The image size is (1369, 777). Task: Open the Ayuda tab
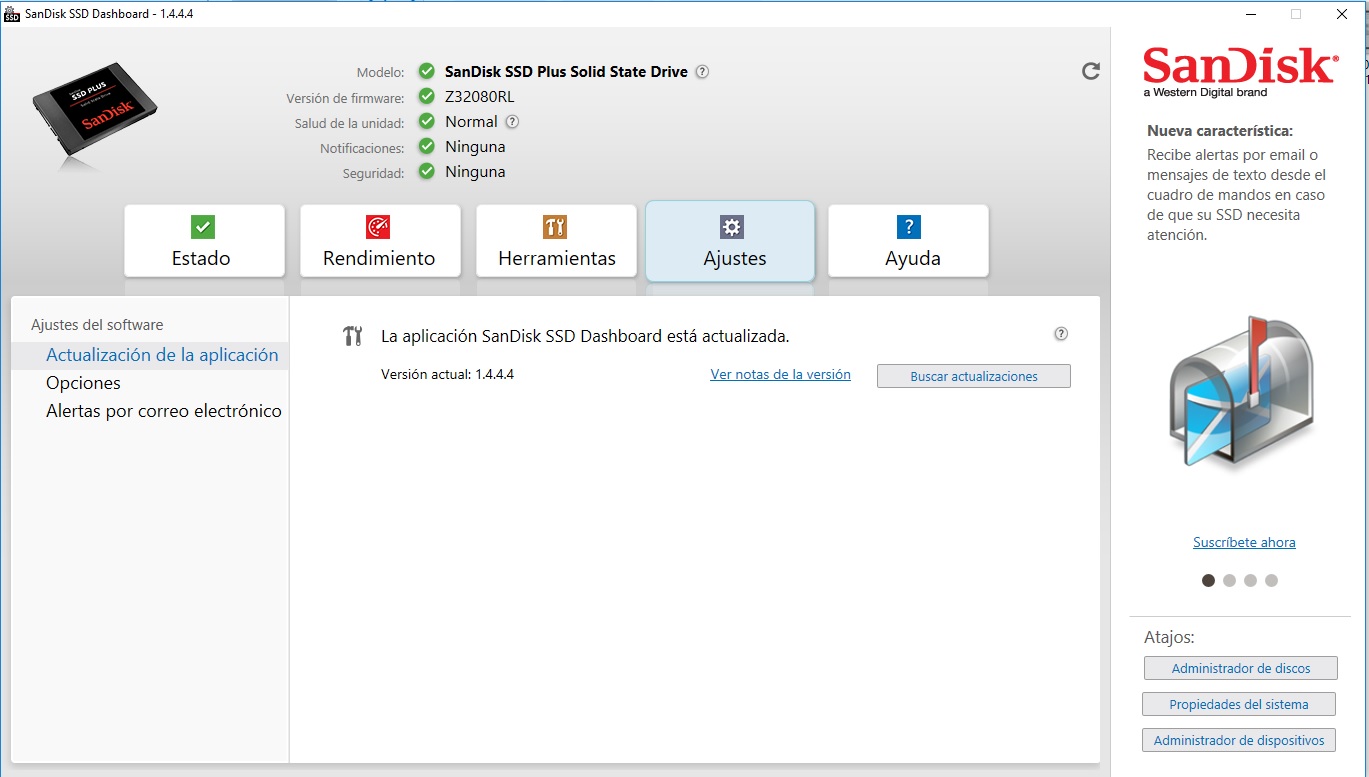point(908,240)
